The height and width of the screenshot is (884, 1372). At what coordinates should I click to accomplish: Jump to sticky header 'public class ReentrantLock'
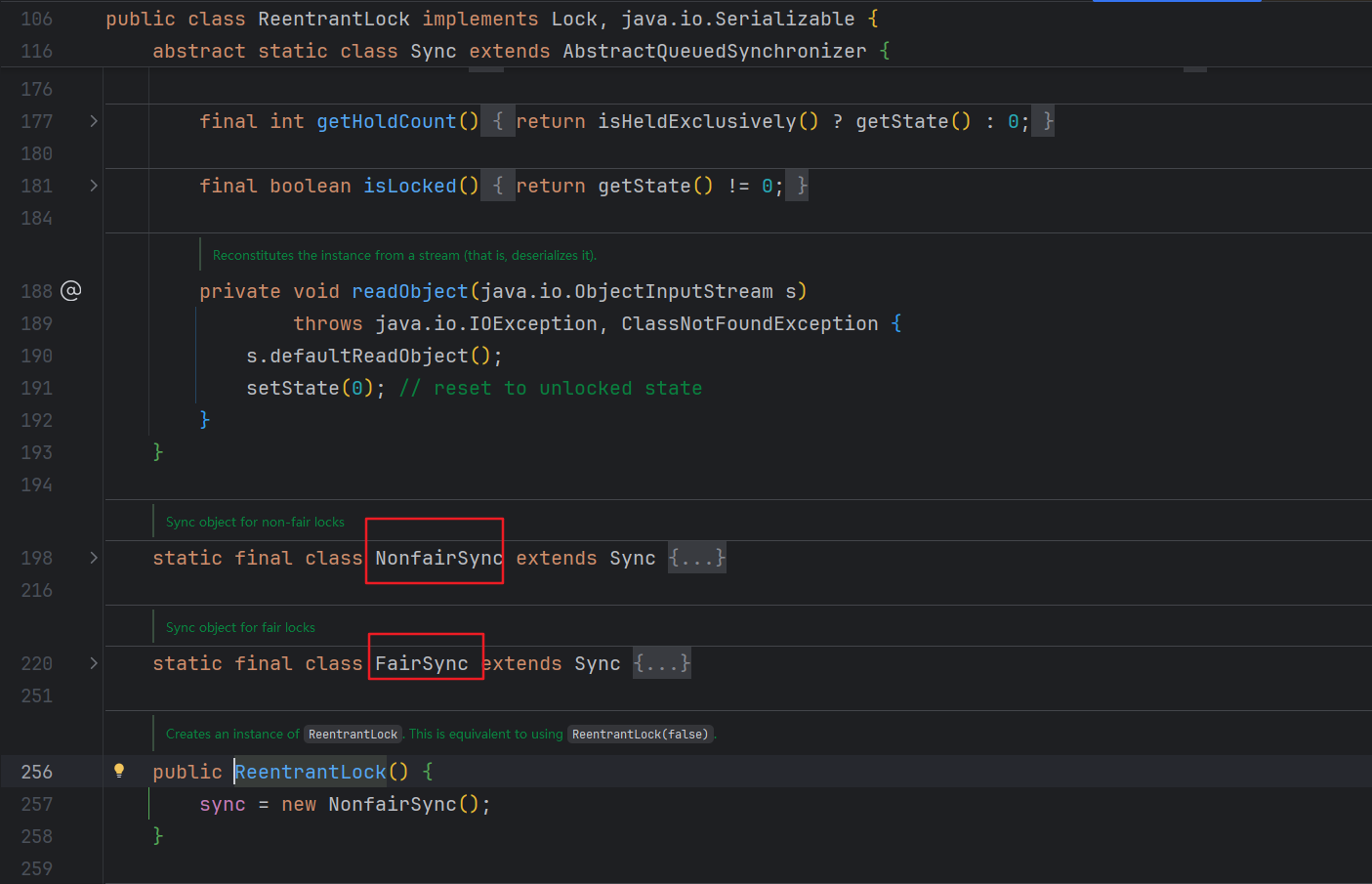coord(333,19)
